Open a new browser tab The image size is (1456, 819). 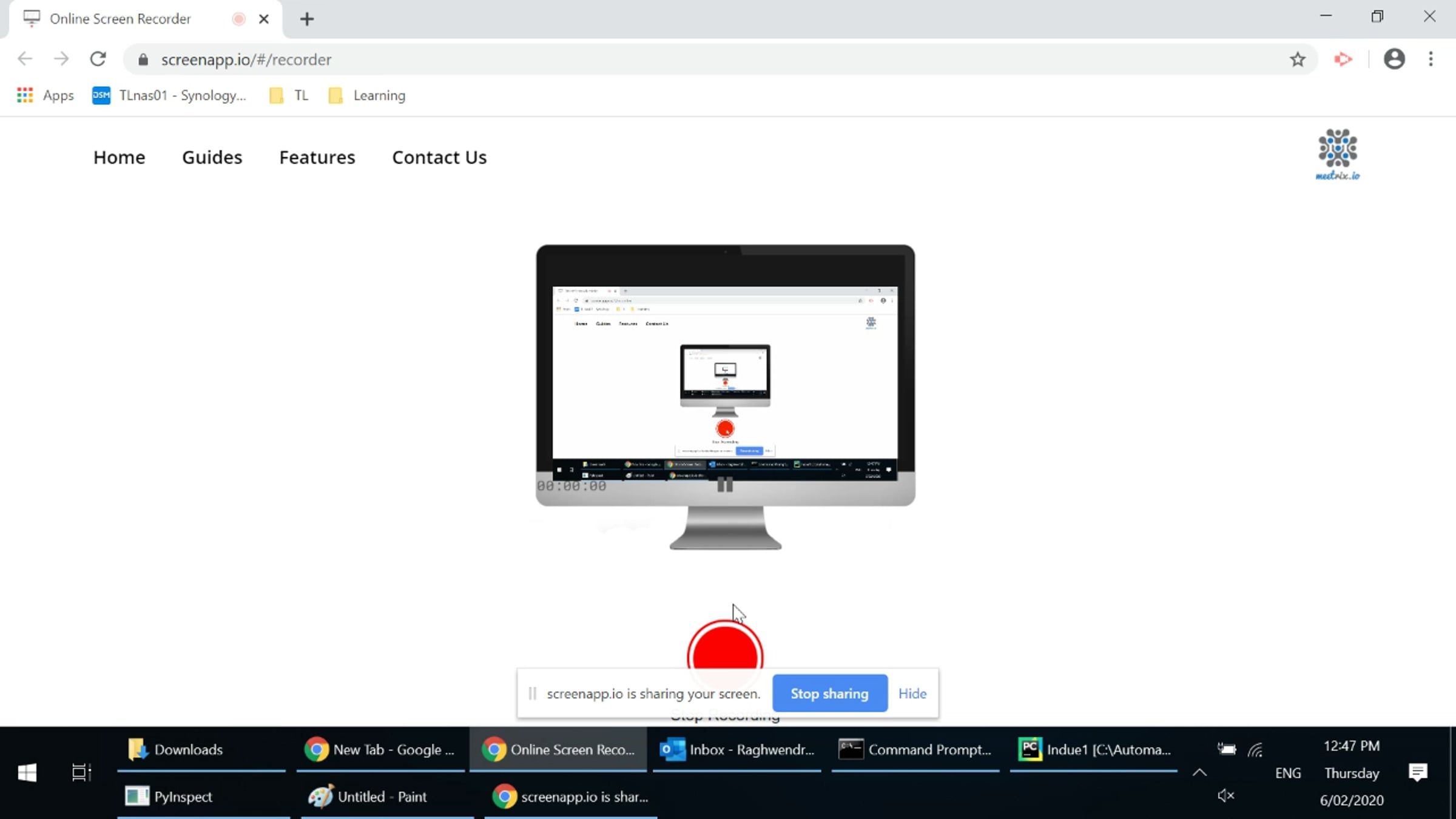tap(307, 19)
